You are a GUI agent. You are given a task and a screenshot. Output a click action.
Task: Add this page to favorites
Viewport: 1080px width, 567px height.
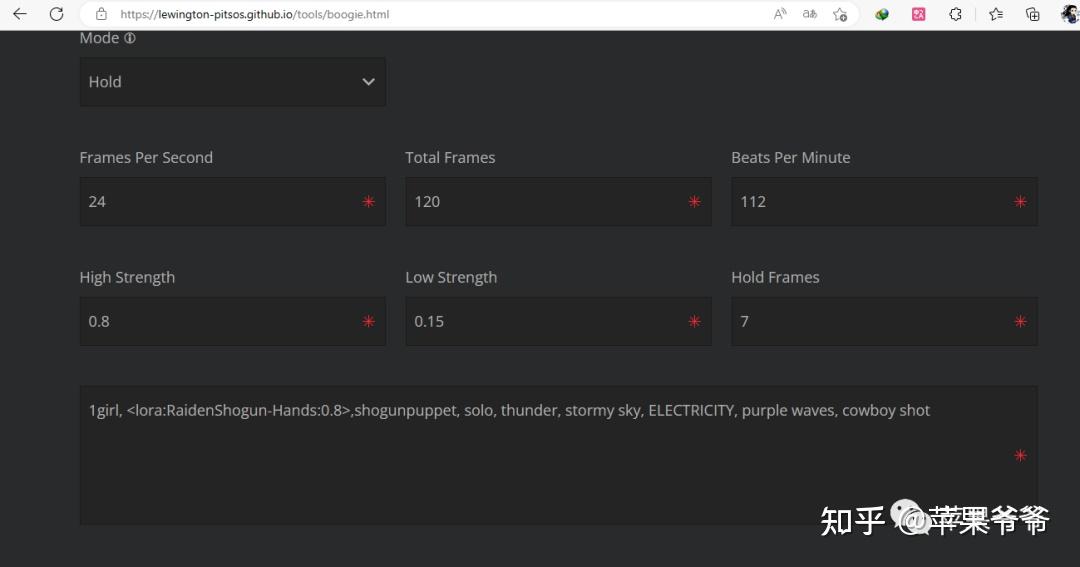tap(840, 14)
